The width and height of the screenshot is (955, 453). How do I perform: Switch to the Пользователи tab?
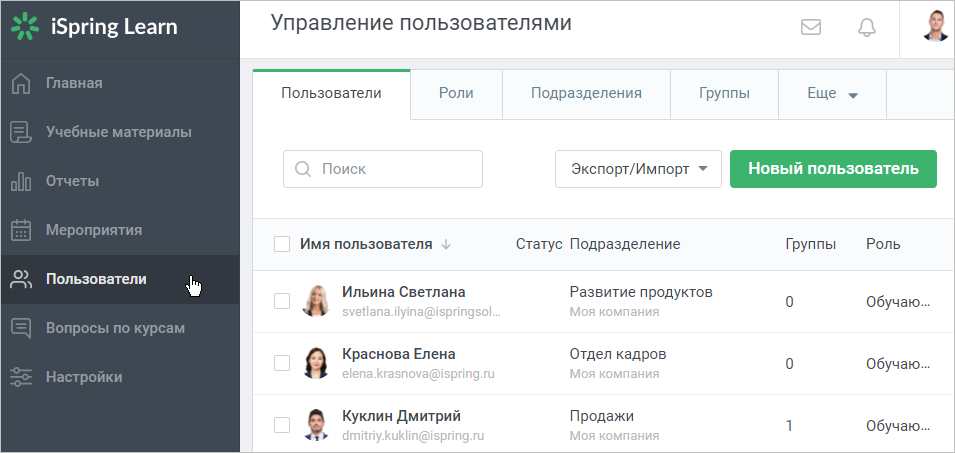click(331, 94)
